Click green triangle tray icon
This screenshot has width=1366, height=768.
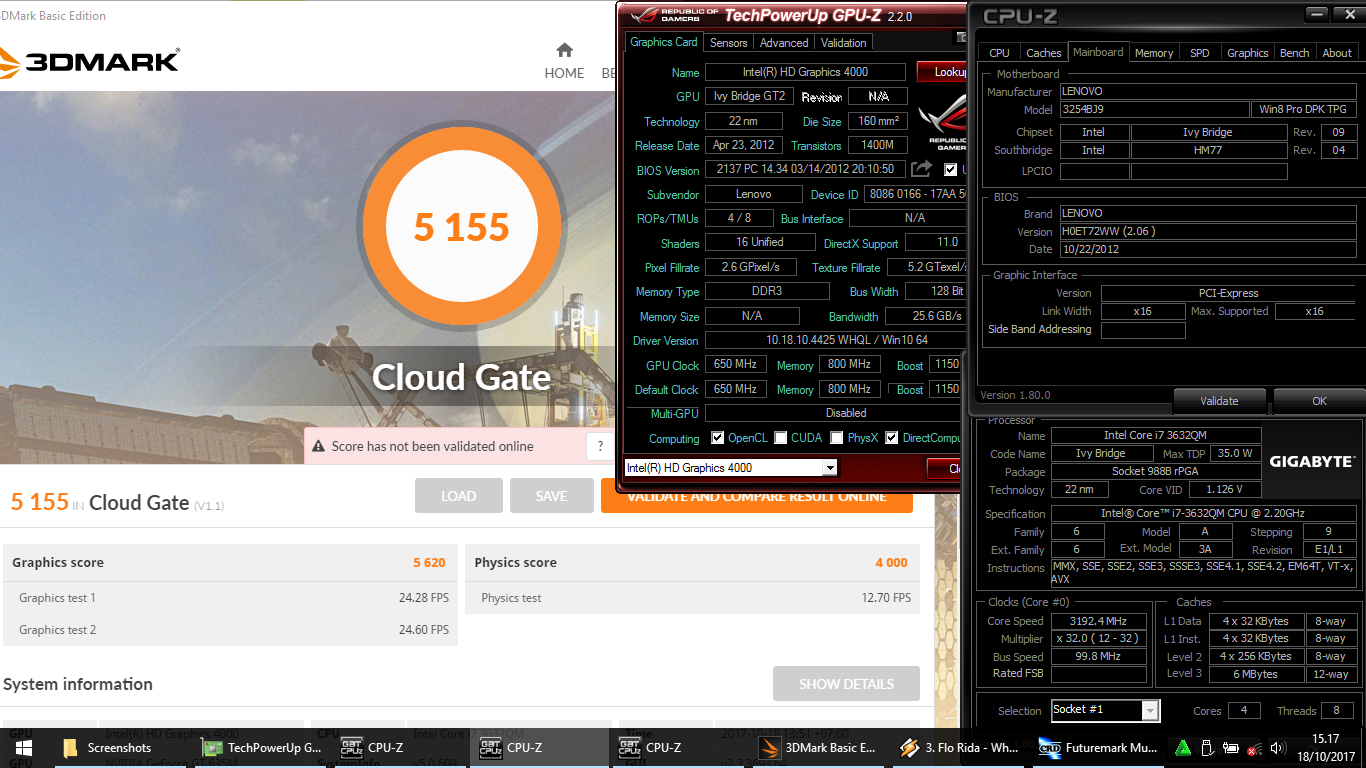tap(1183, 748)
